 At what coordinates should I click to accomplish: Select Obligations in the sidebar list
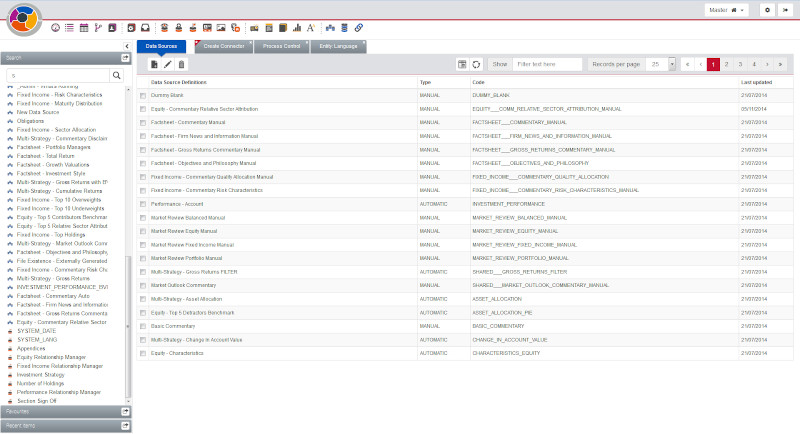point(30,121)
